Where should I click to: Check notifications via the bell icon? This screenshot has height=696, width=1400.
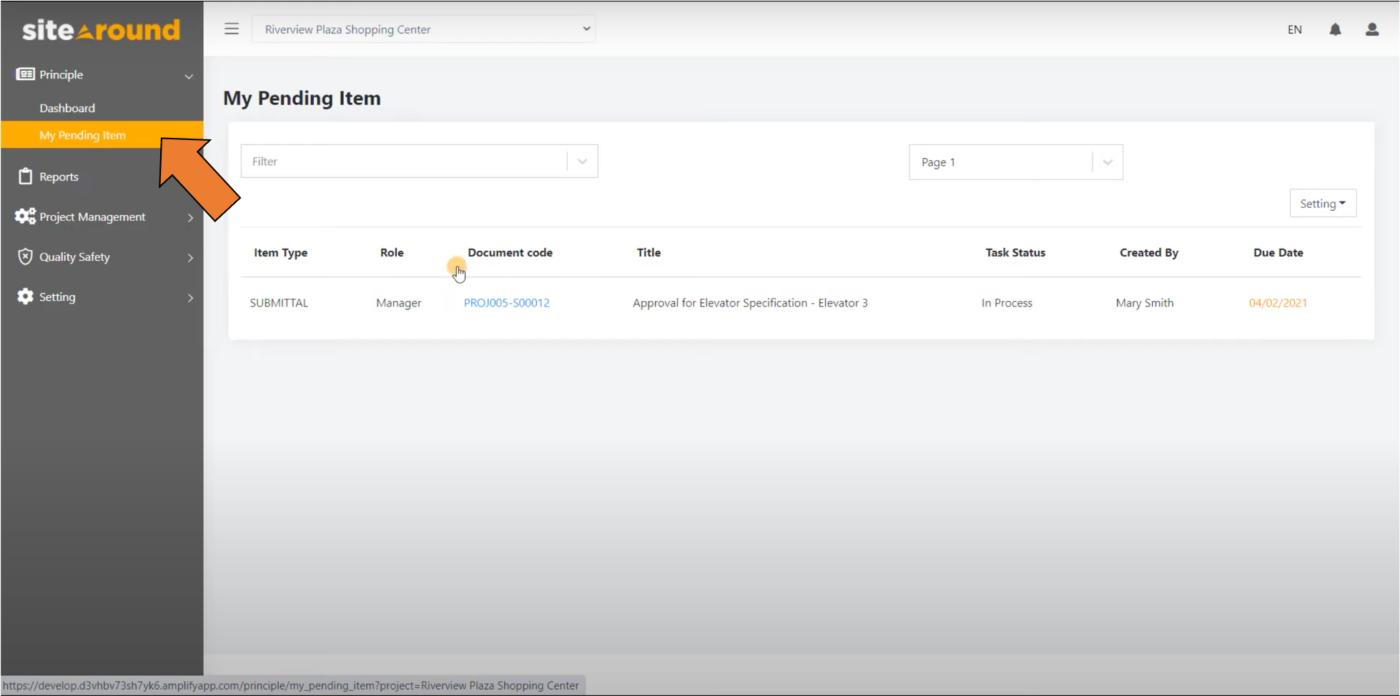(1334, 29)
